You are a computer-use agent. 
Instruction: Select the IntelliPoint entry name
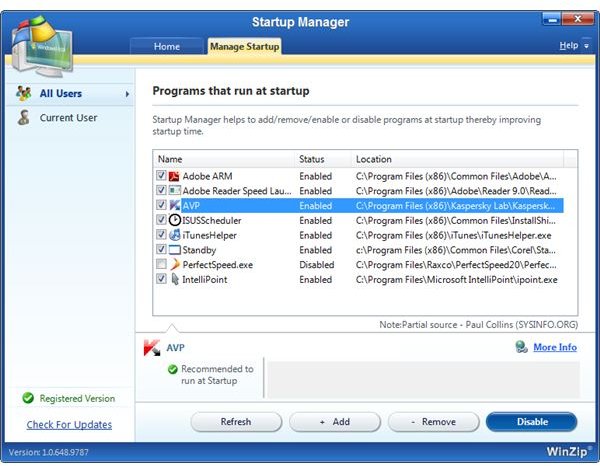pos(205,280)
